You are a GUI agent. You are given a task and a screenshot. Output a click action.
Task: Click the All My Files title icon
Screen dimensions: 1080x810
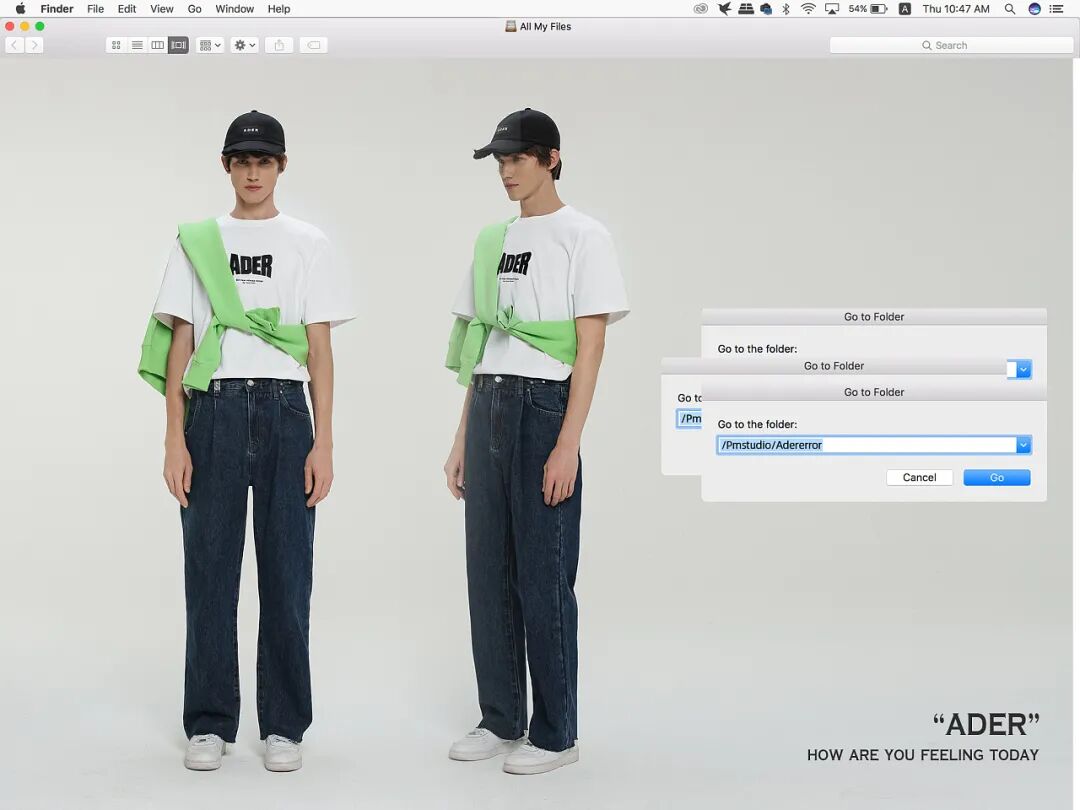pyautogui.click(x=510, y=26)
